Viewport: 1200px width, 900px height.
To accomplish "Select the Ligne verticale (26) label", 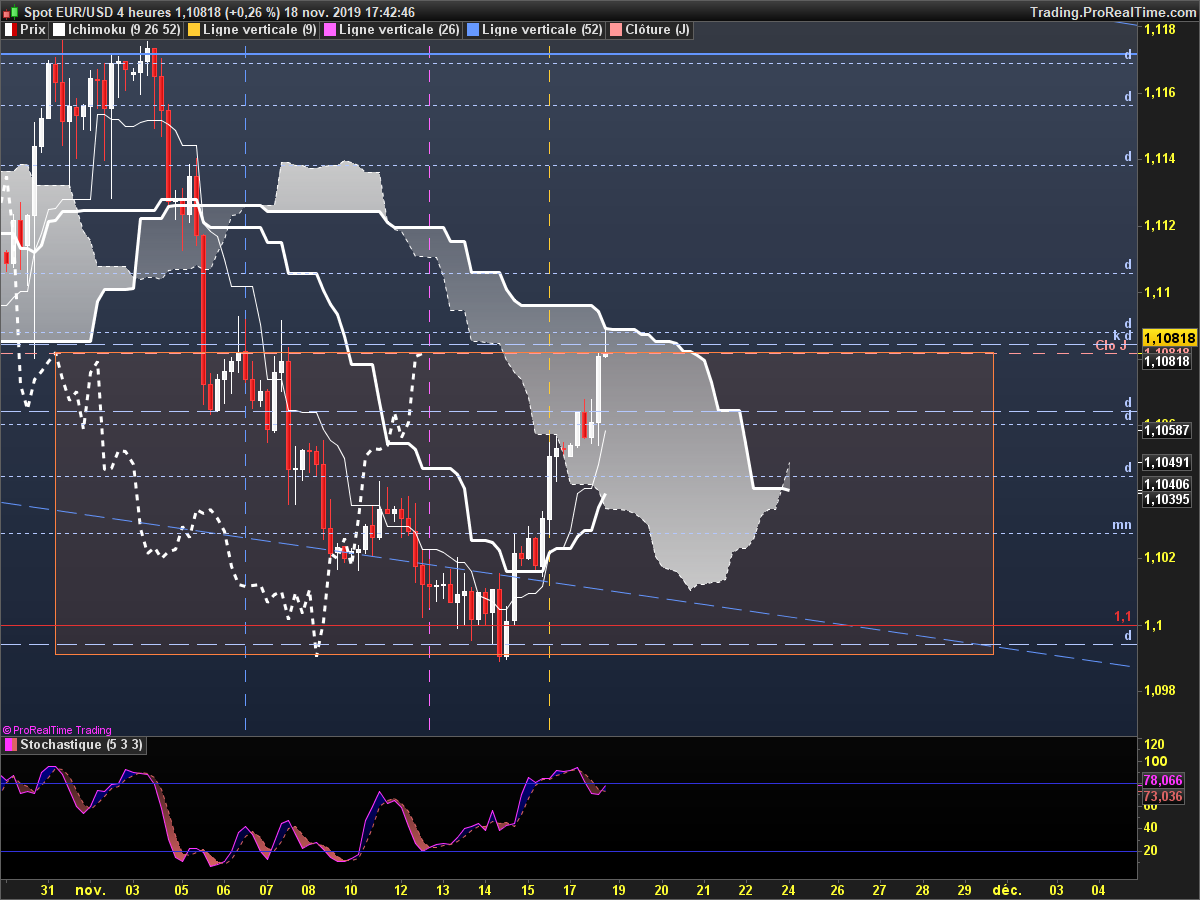I will [x=400, y=30].
